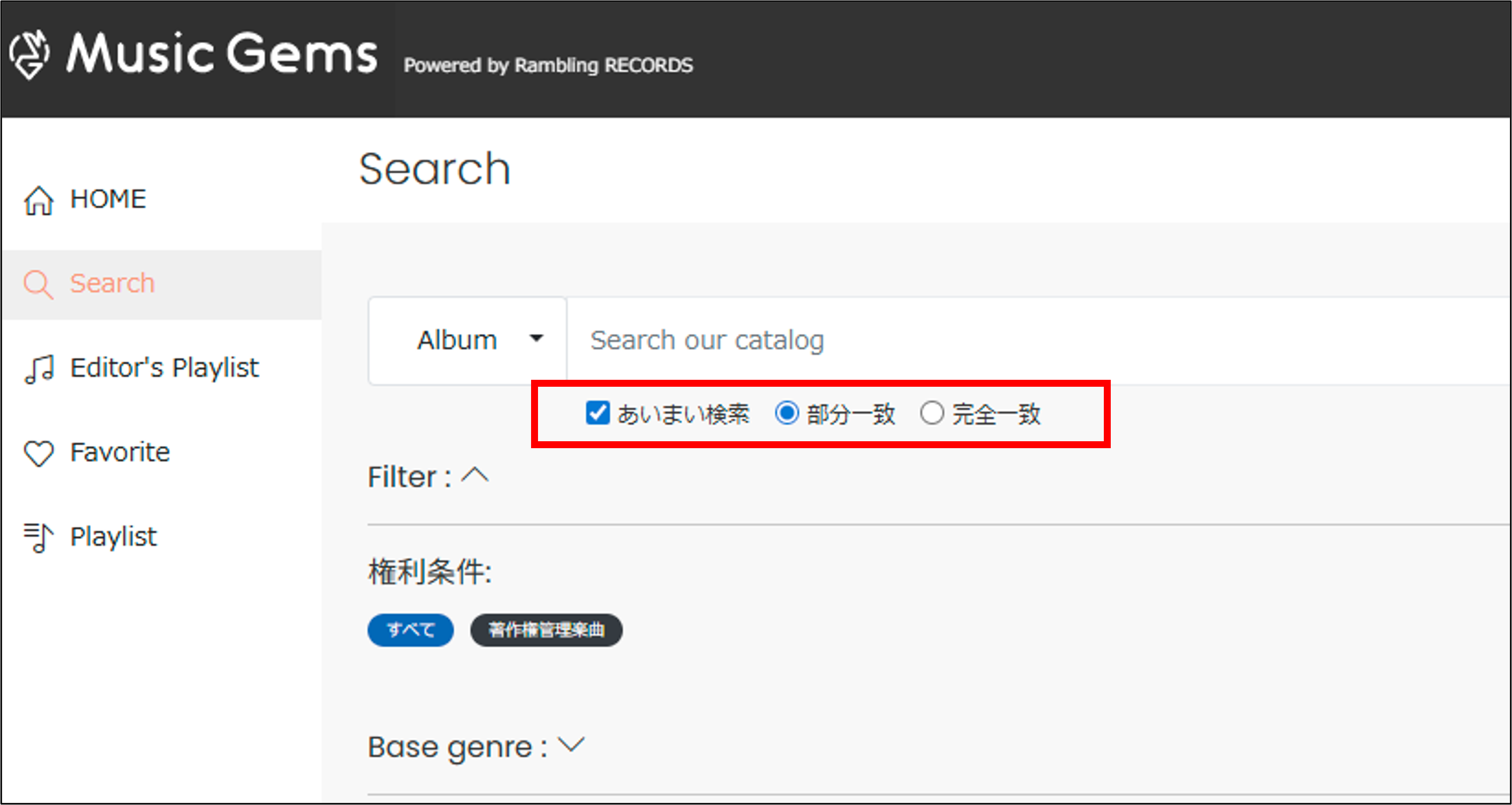Viewport: 1512px width, 805px height.
Task: Collapse the Filter section chevron
Action: [x=475, y=475]
